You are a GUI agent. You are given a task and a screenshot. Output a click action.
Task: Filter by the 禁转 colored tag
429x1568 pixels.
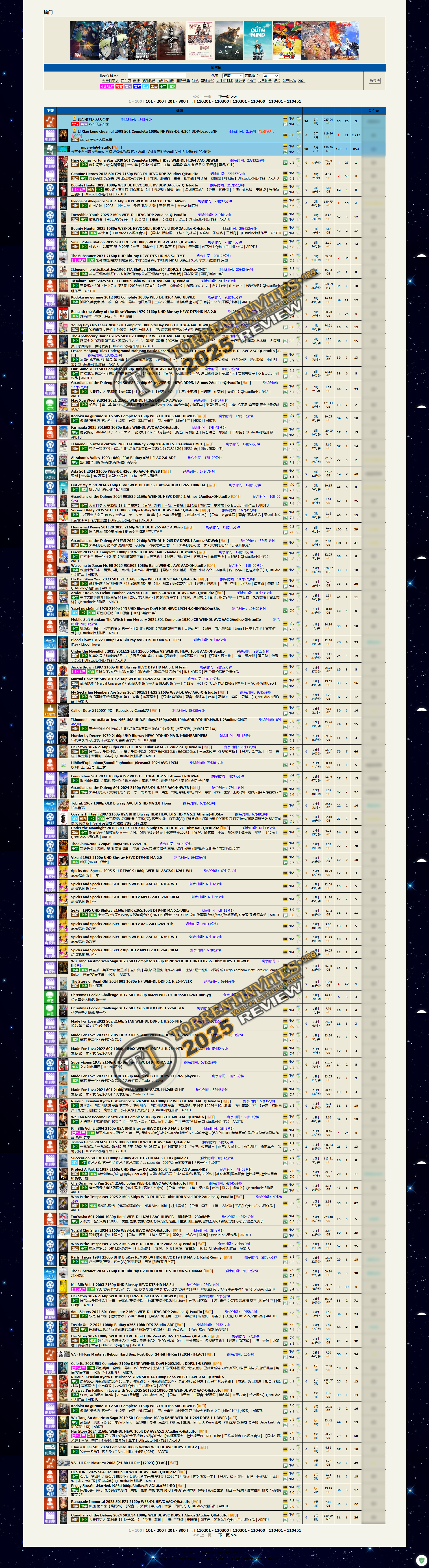120,87
